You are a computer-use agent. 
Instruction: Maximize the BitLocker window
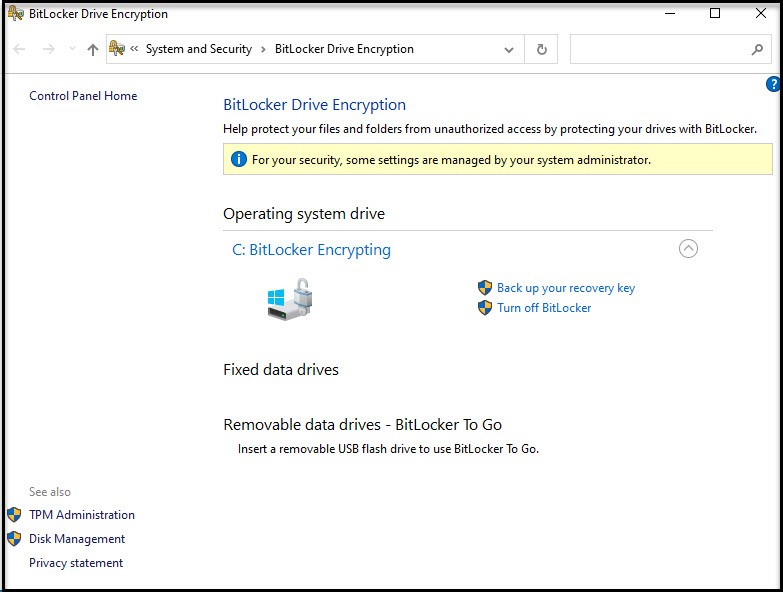pos(715,13)
